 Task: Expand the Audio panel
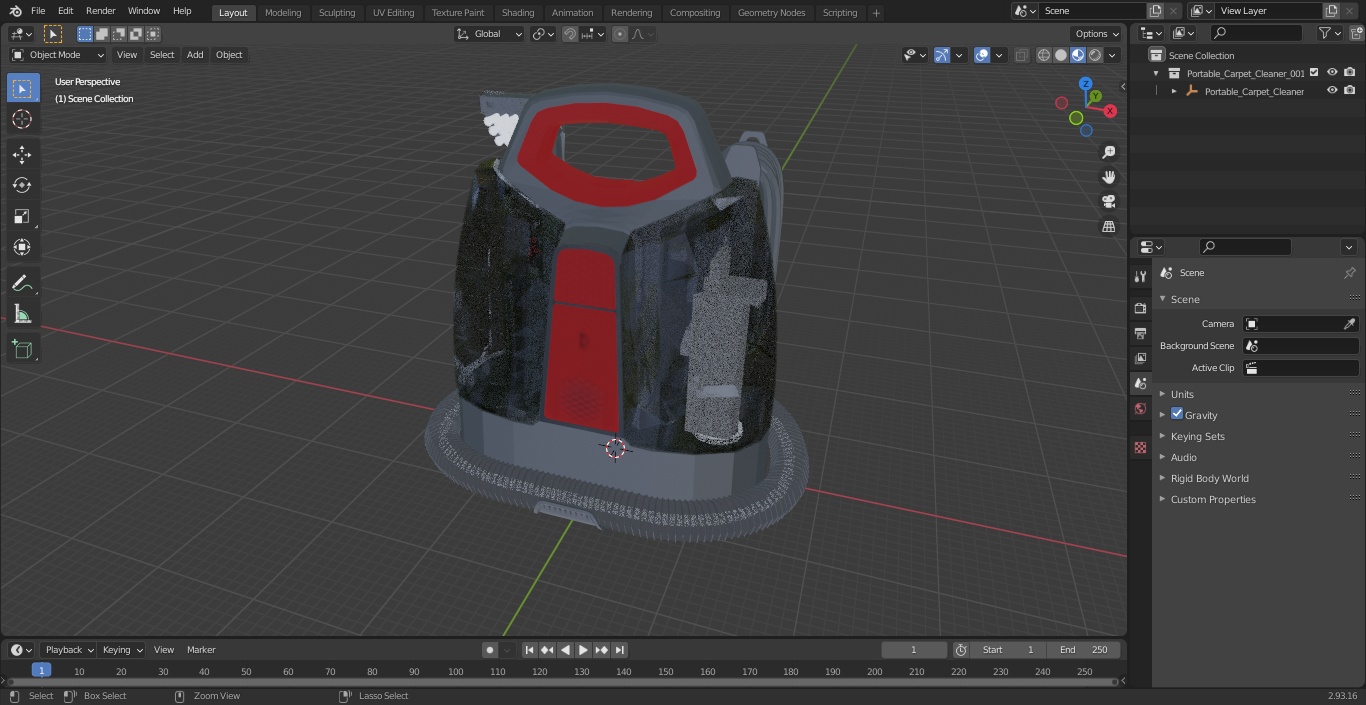pos(1184,457)
